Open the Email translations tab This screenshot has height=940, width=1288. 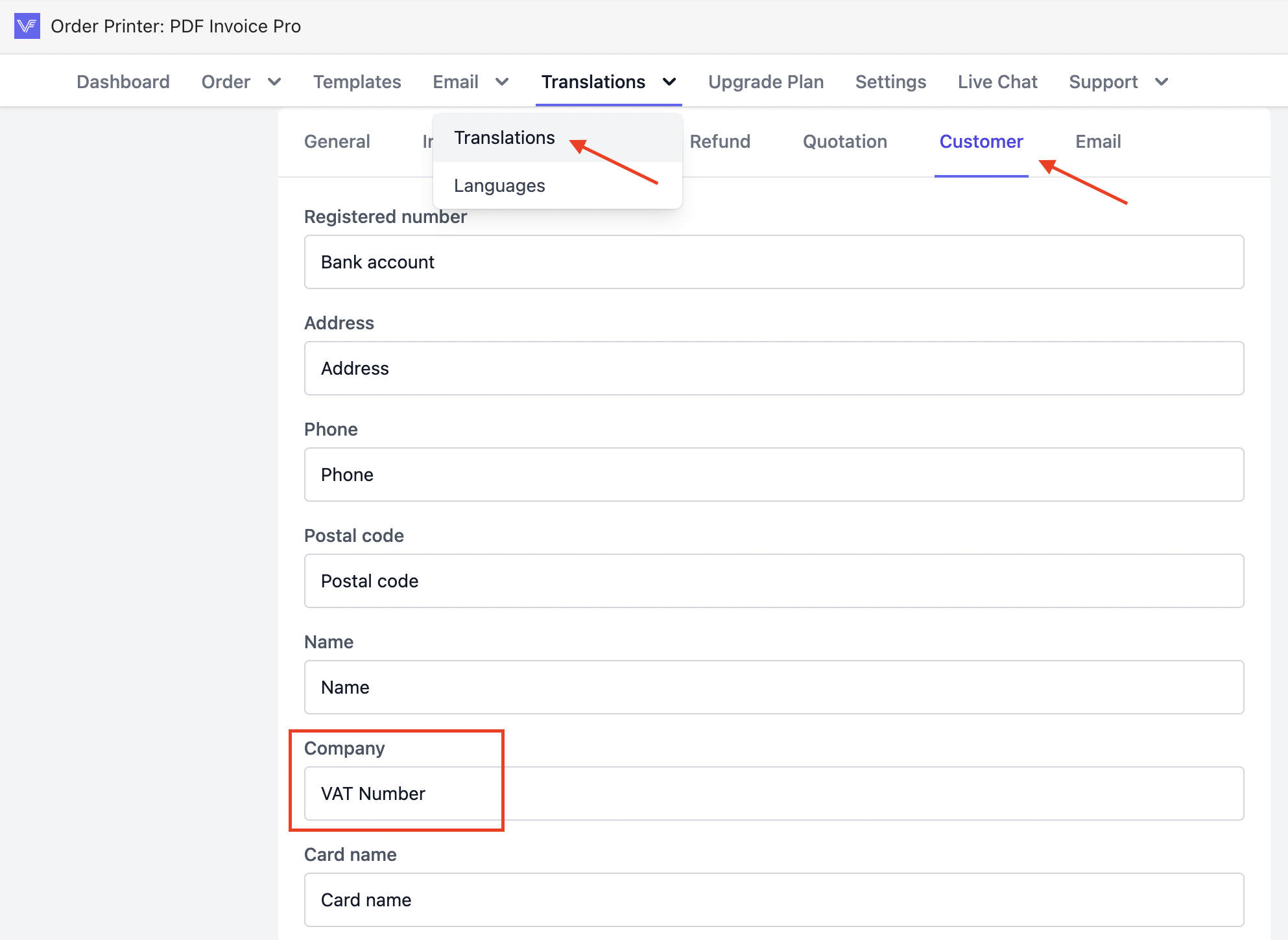tap(1097, 141)
